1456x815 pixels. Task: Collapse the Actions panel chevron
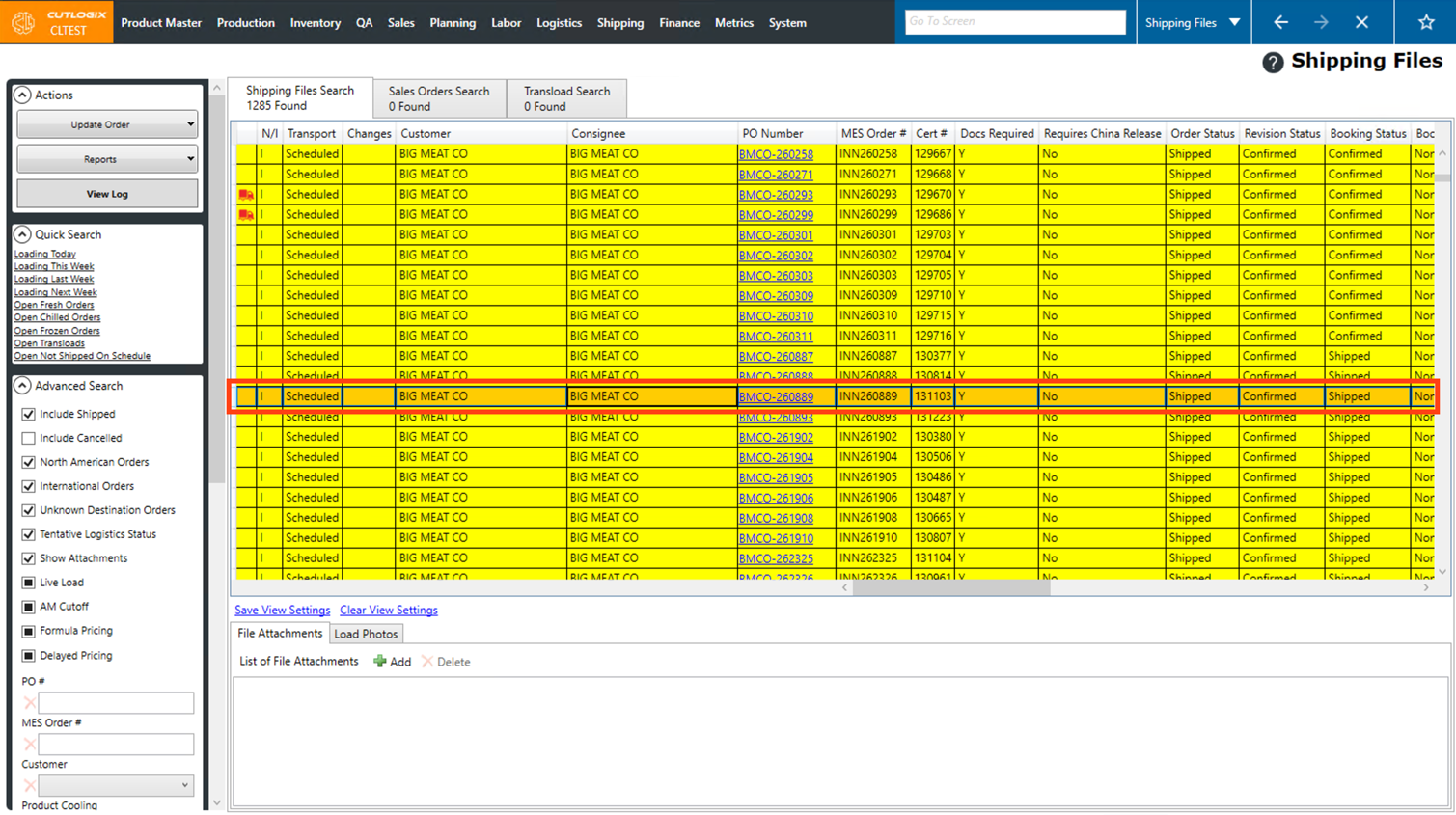(x=22, y=95)
